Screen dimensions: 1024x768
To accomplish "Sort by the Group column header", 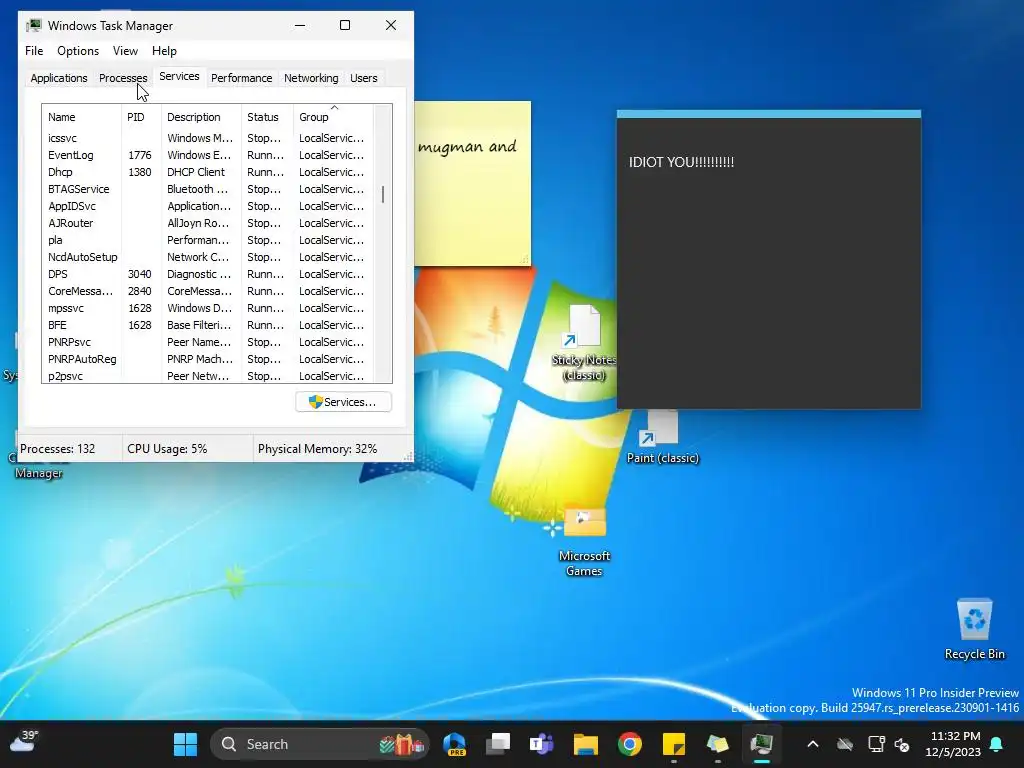I will pyautogui.click(x=333, y=117).
